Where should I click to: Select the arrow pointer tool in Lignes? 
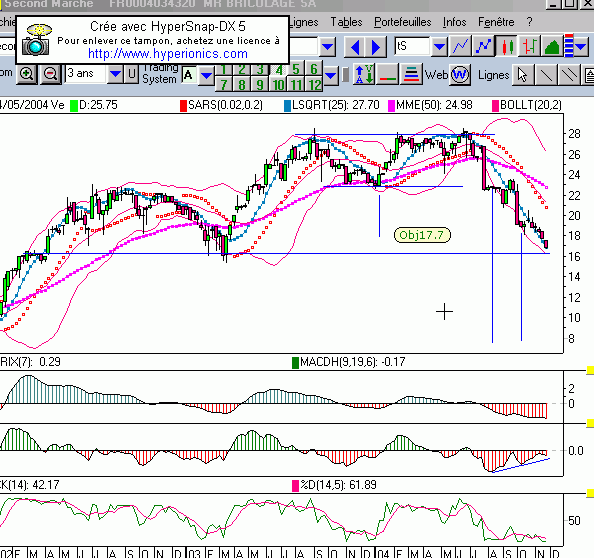coord(522,75)
